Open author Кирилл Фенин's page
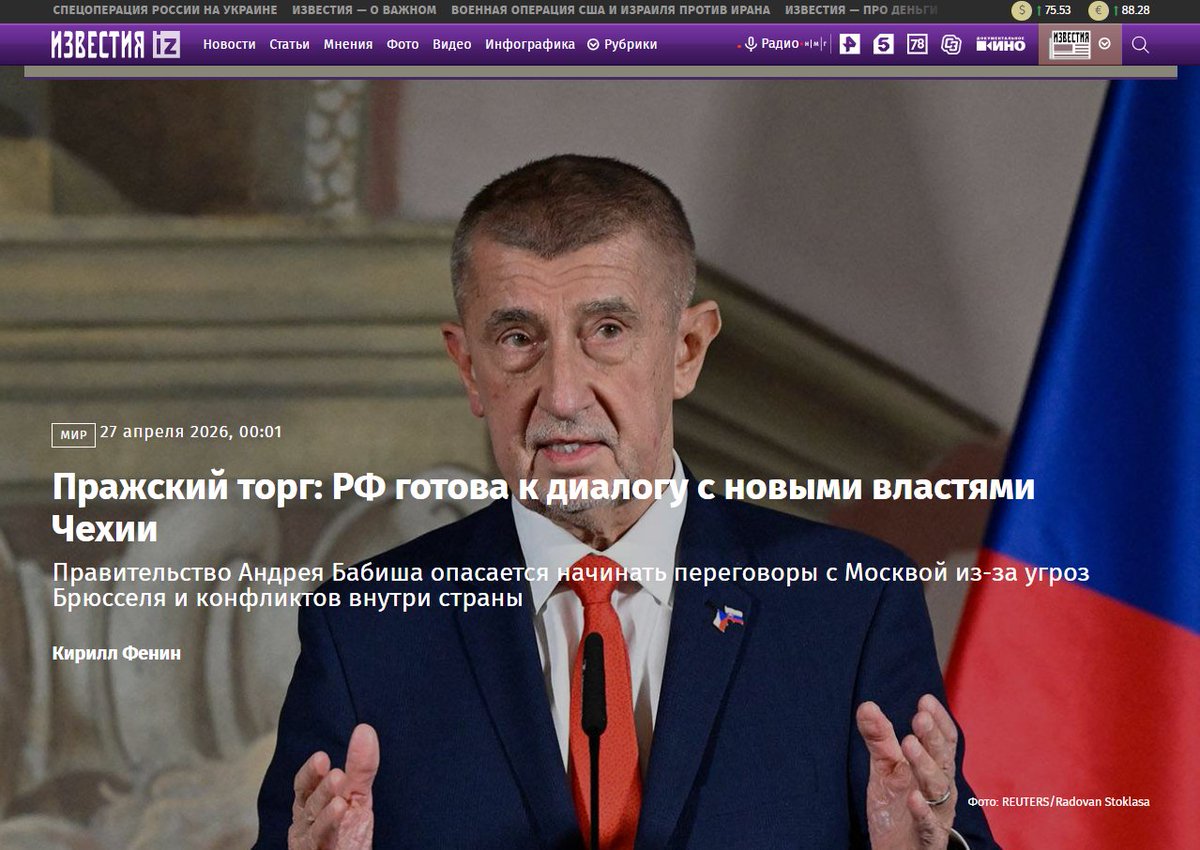 tap(116, 653)
